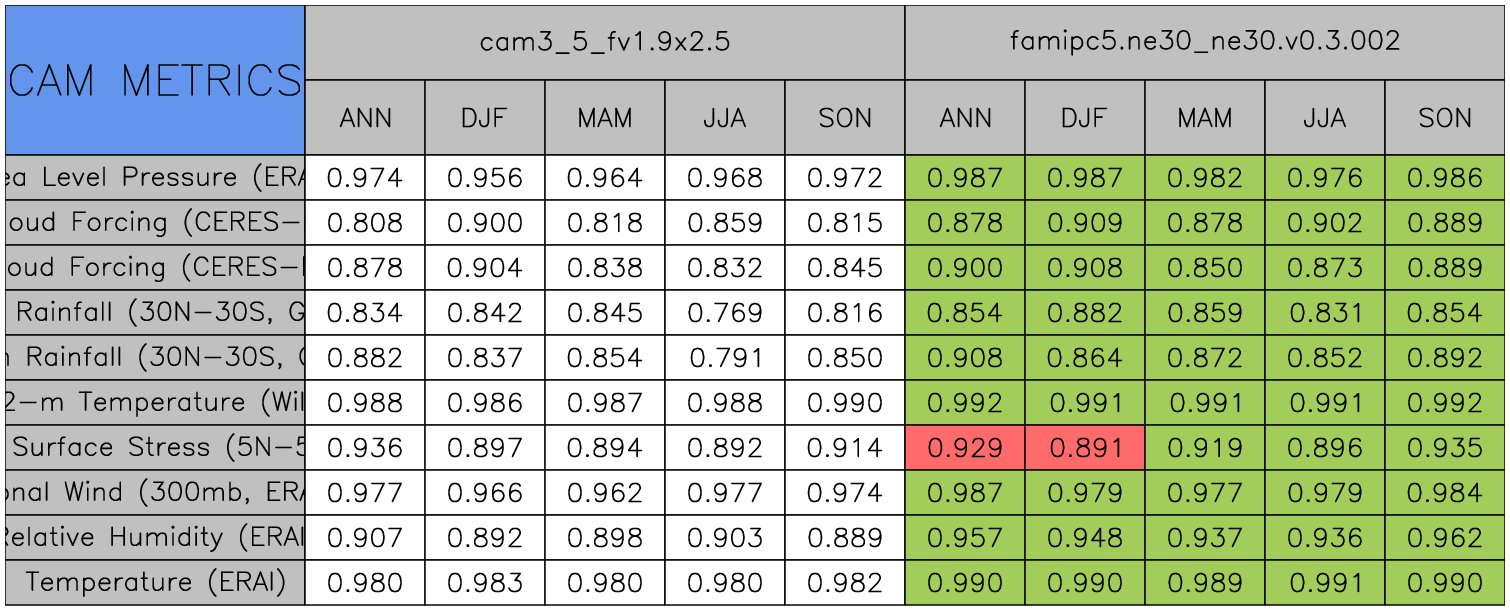1510x611 pixels.
Task: Click the cell with value 0.808
Action: point(365,223)
